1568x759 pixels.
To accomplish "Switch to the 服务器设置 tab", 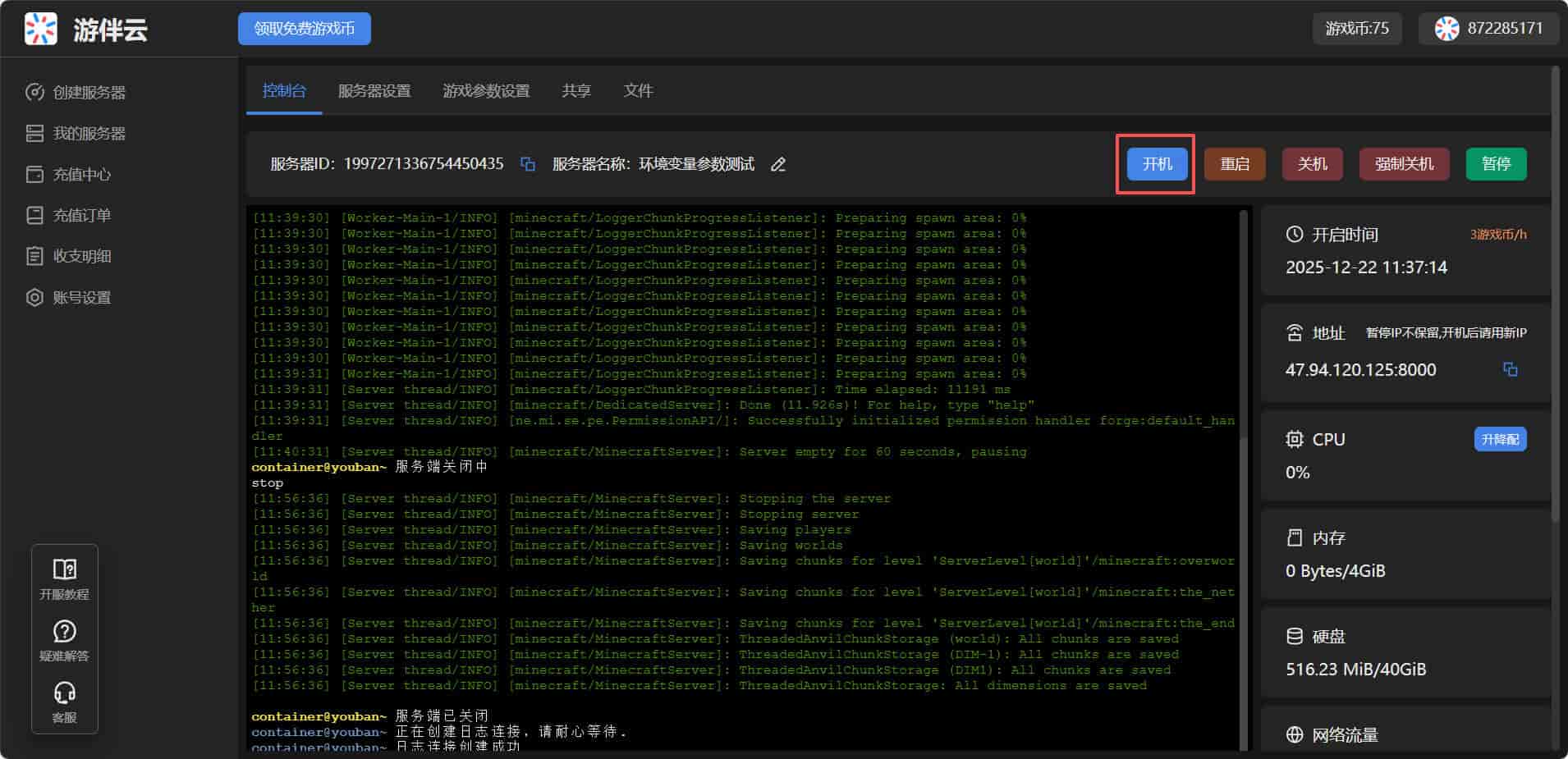I will click(x=374, y=91).
